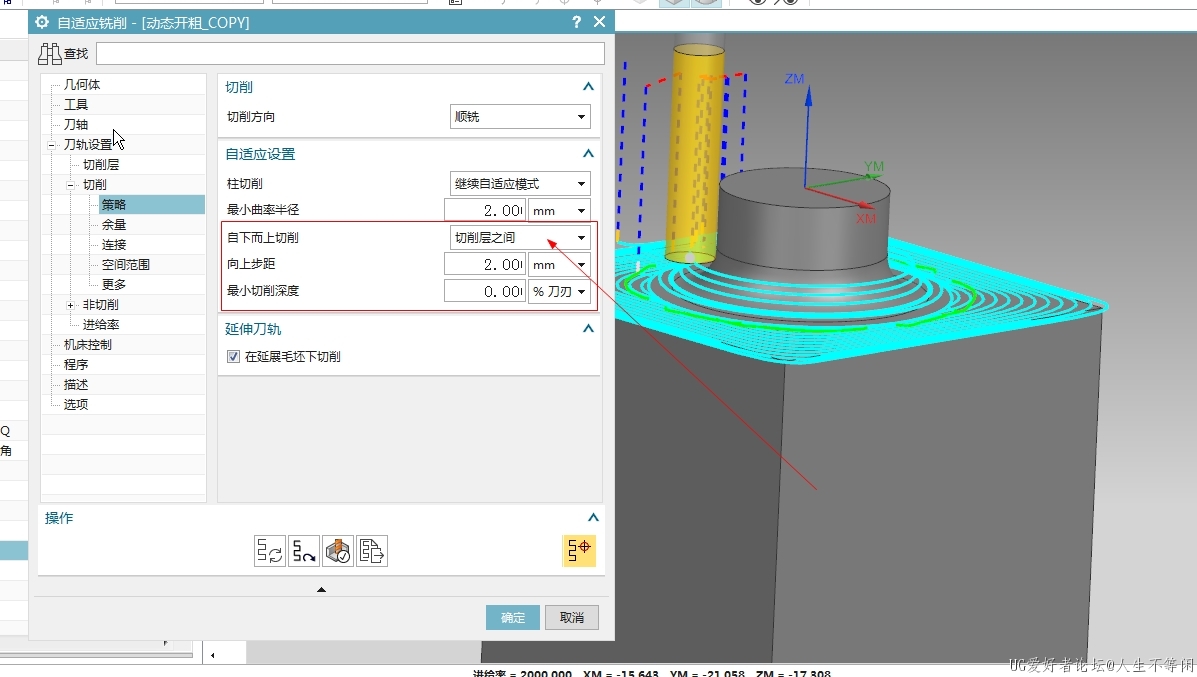Select 余量 in the tree
This screenshot has width=1197, height=677.
[x=114, y=225]
